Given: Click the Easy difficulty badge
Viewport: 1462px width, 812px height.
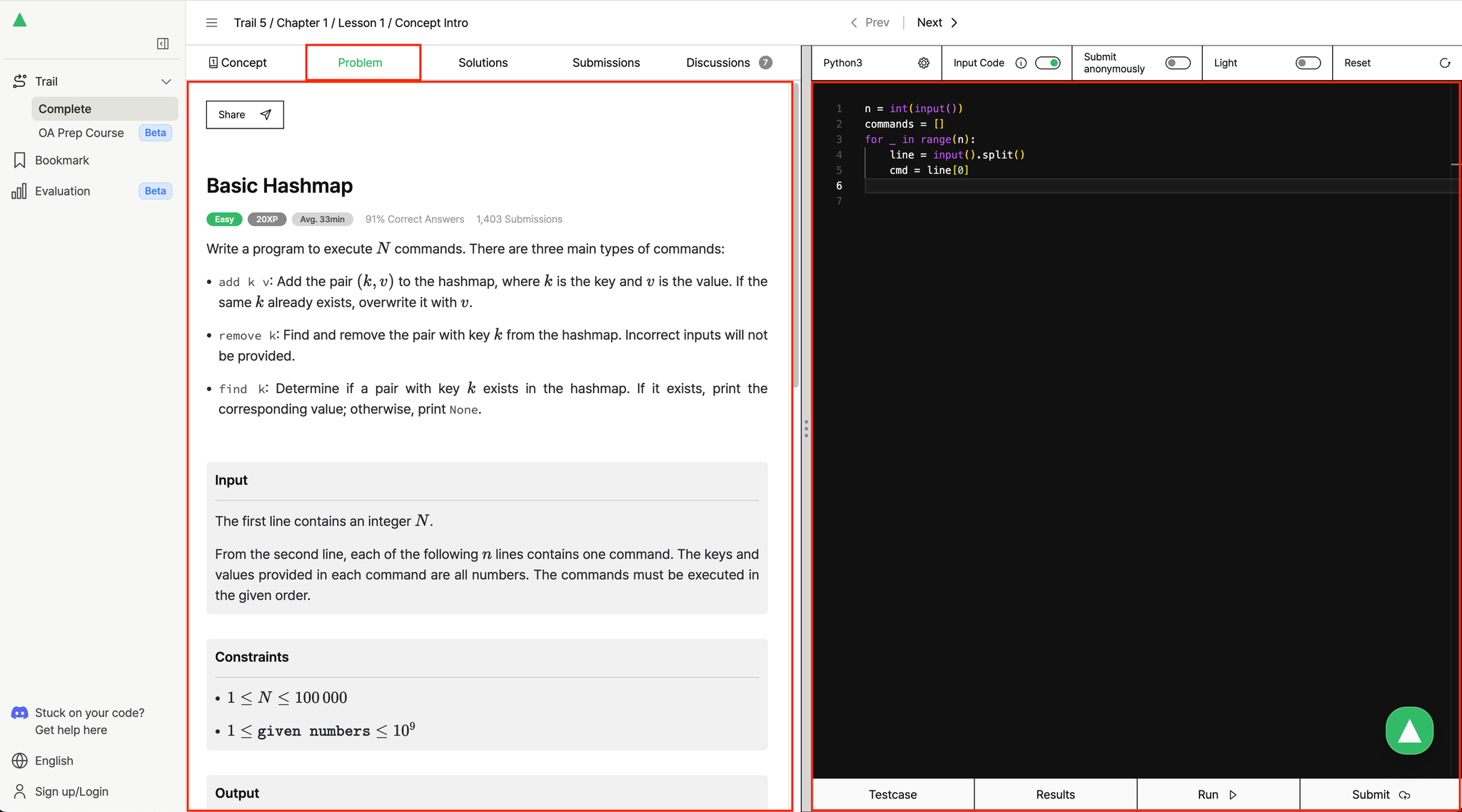Looking at the screenshot, I should (224, 219).
